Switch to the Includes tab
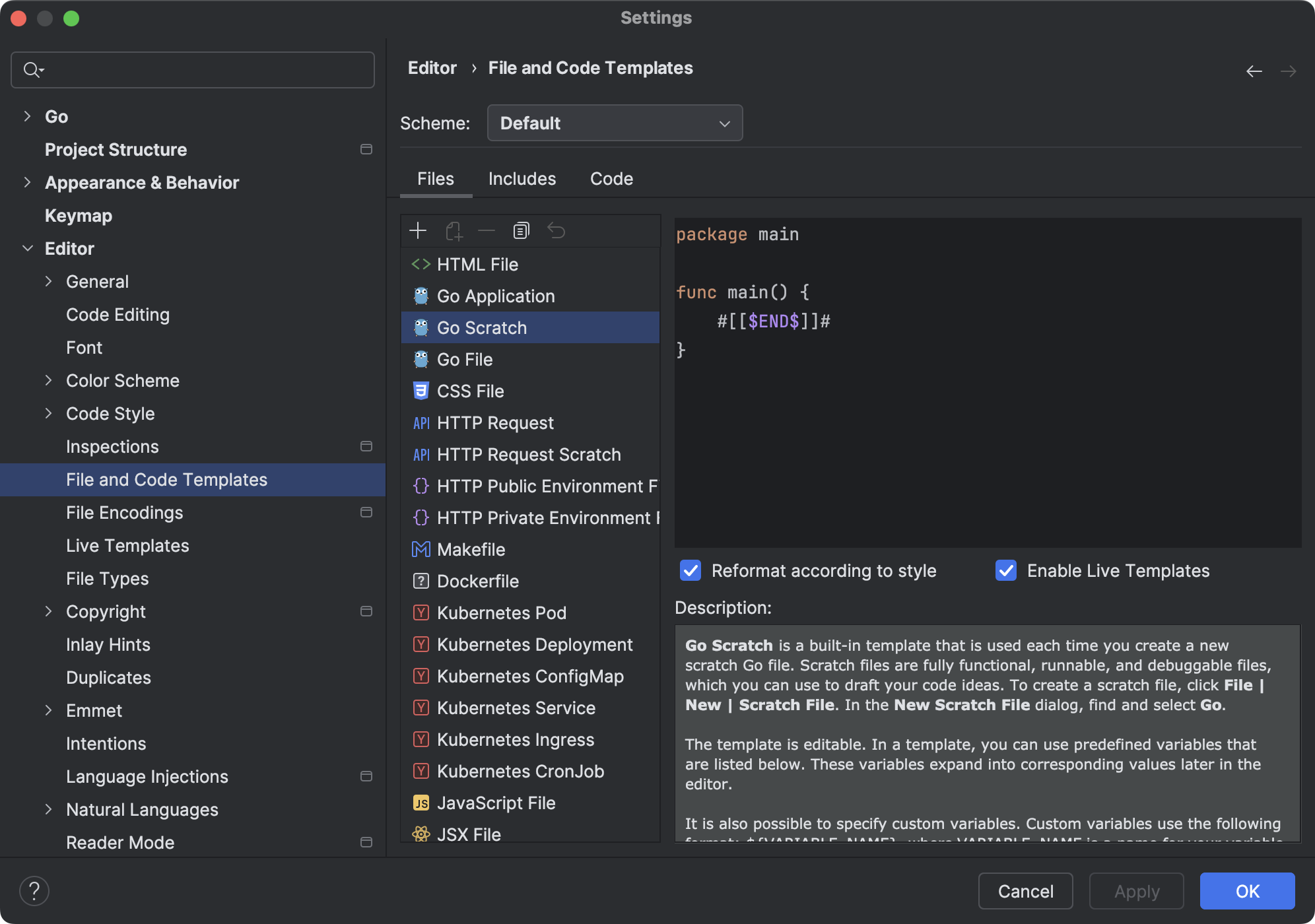1315x924 pixels. [x=522, y=179]
